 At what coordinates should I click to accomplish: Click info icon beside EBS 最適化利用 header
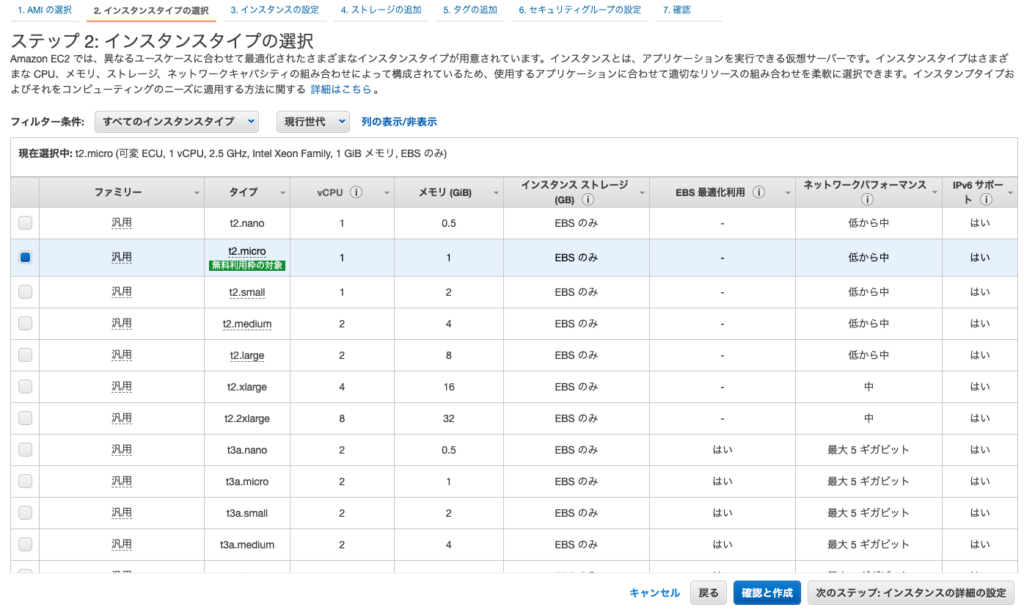759,192
